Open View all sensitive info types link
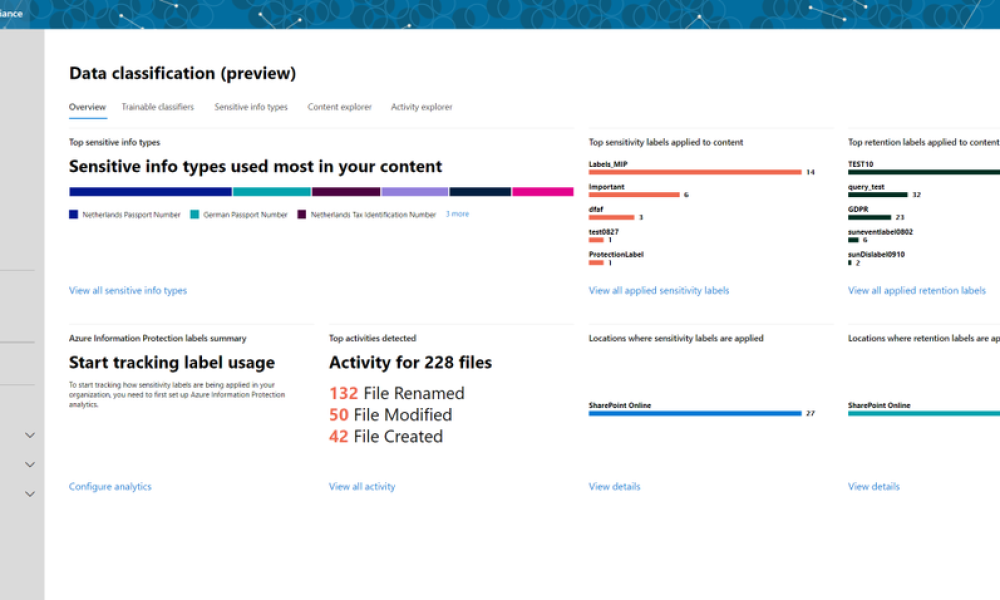This screenshot has height=600, width=1000. coord(128,291)
